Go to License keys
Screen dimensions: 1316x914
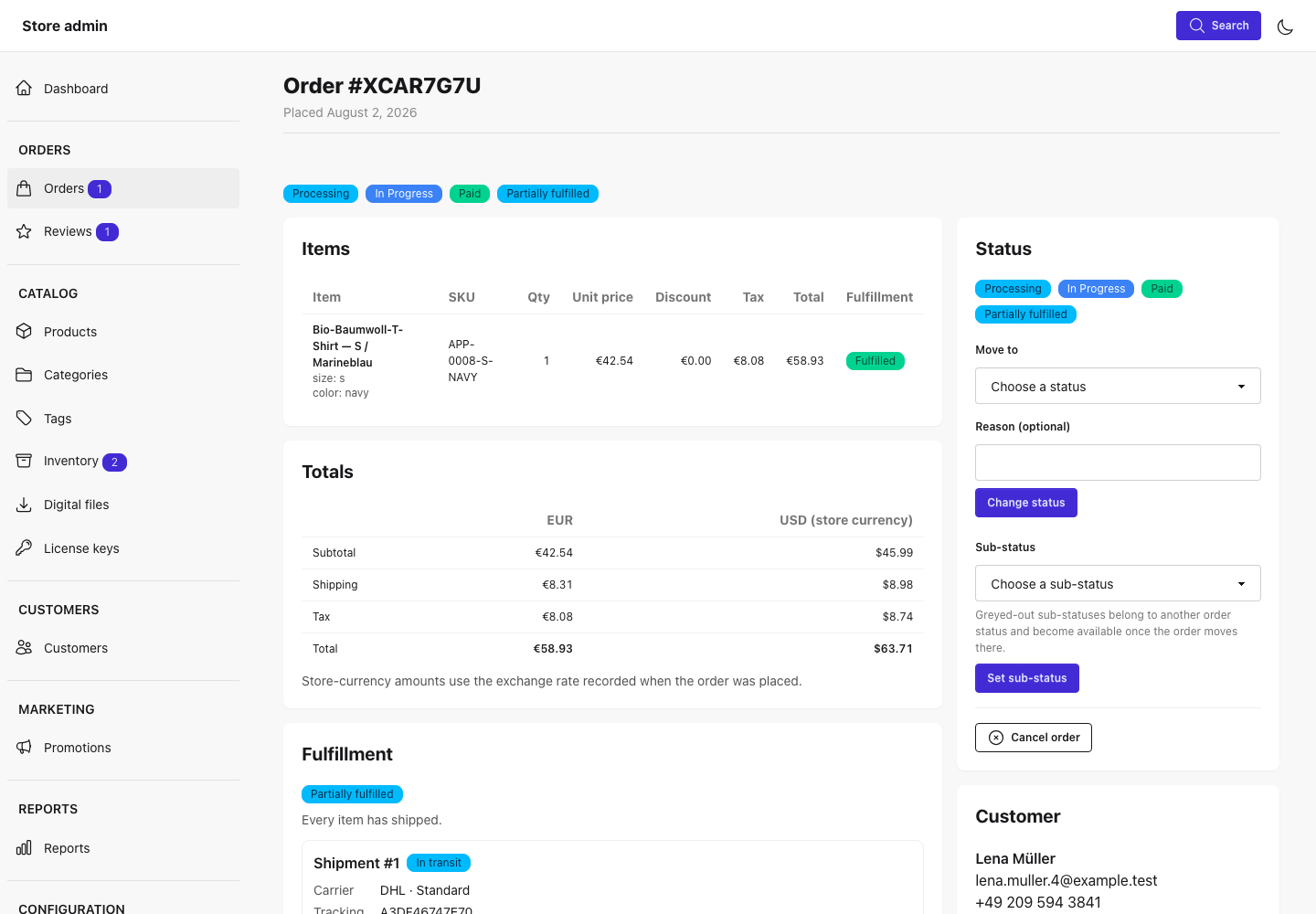[x=123, y=548]
